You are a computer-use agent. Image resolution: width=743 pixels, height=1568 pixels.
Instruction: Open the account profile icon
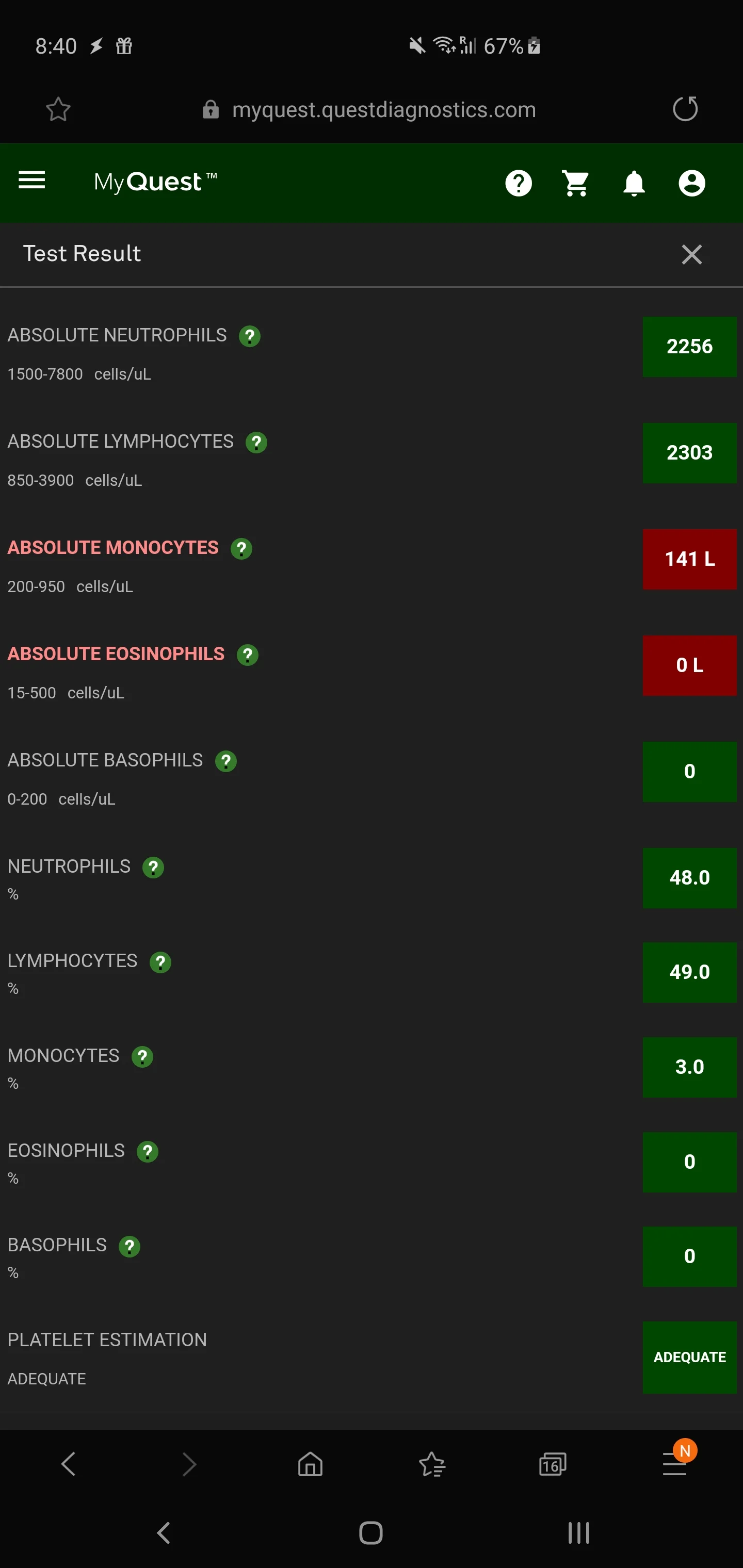coord(692,183)
